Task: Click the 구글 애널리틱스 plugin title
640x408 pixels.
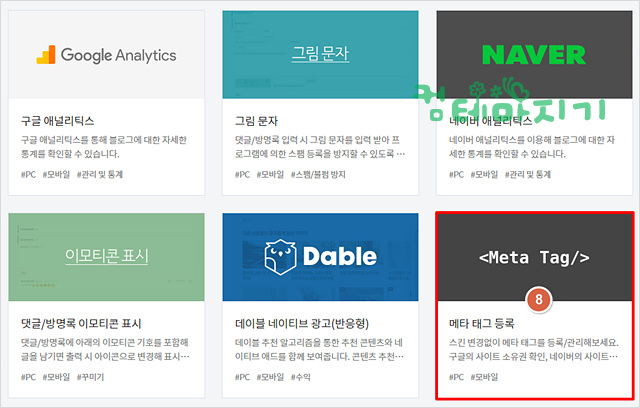Action: coord(58,121)
